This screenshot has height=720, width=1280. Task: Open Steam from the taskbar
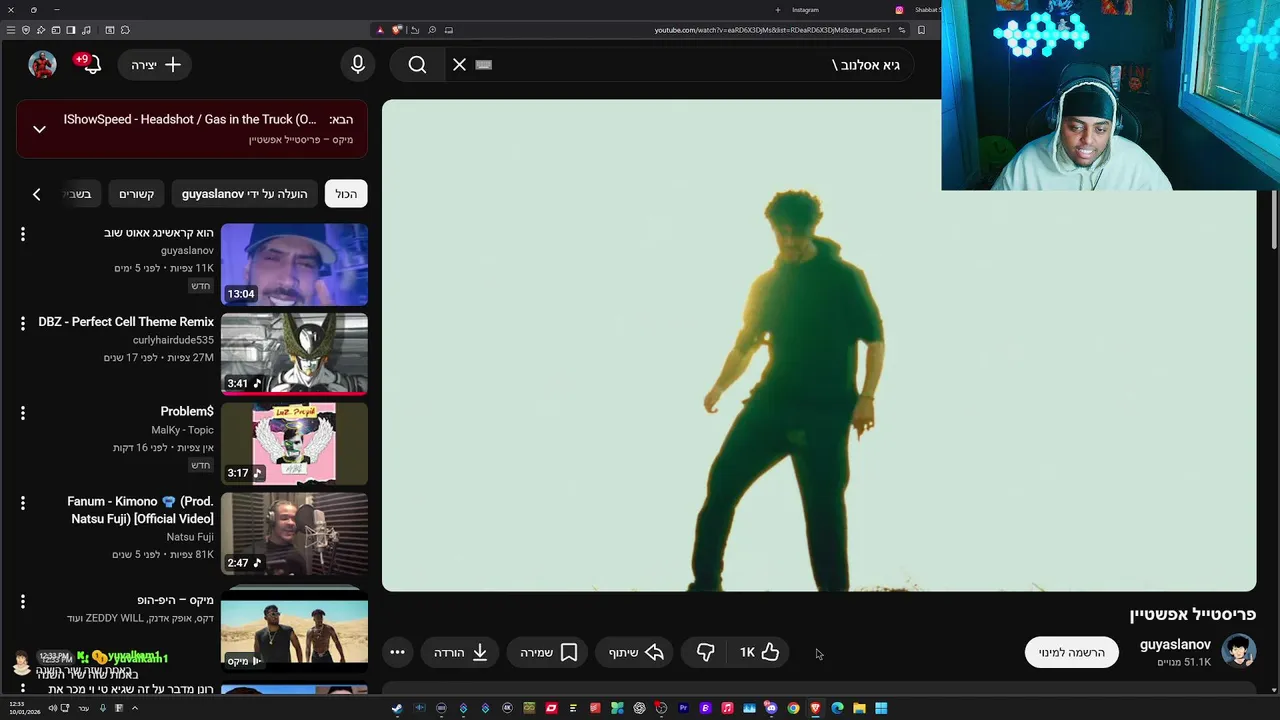coord(397,708)
